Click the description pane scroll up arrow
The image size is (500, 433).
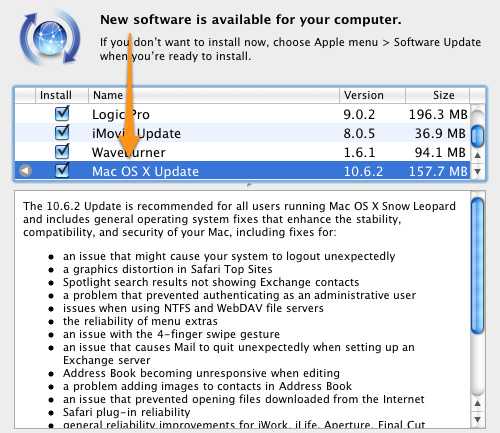pos(478,403)
